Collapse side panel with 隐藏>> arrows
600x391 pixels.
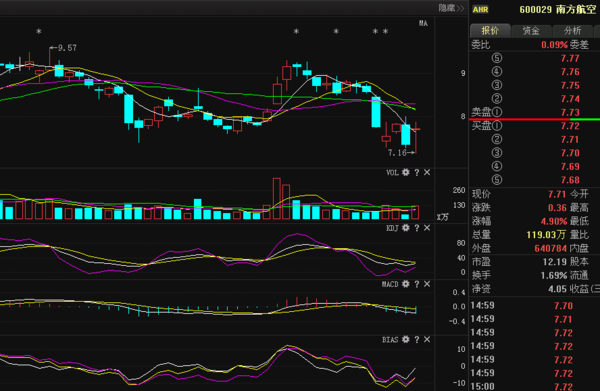(x=451, y=8)
